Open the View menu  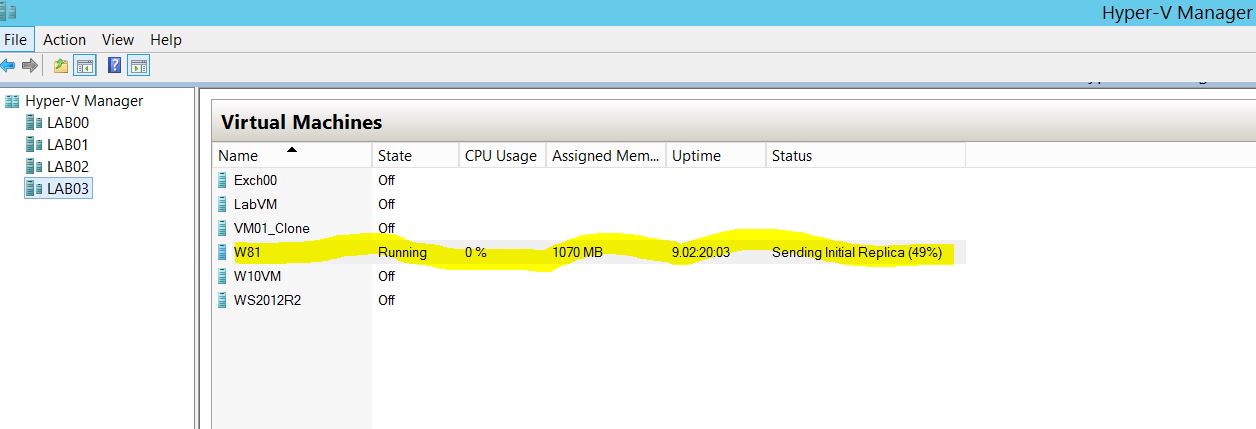tap(117, 40)
